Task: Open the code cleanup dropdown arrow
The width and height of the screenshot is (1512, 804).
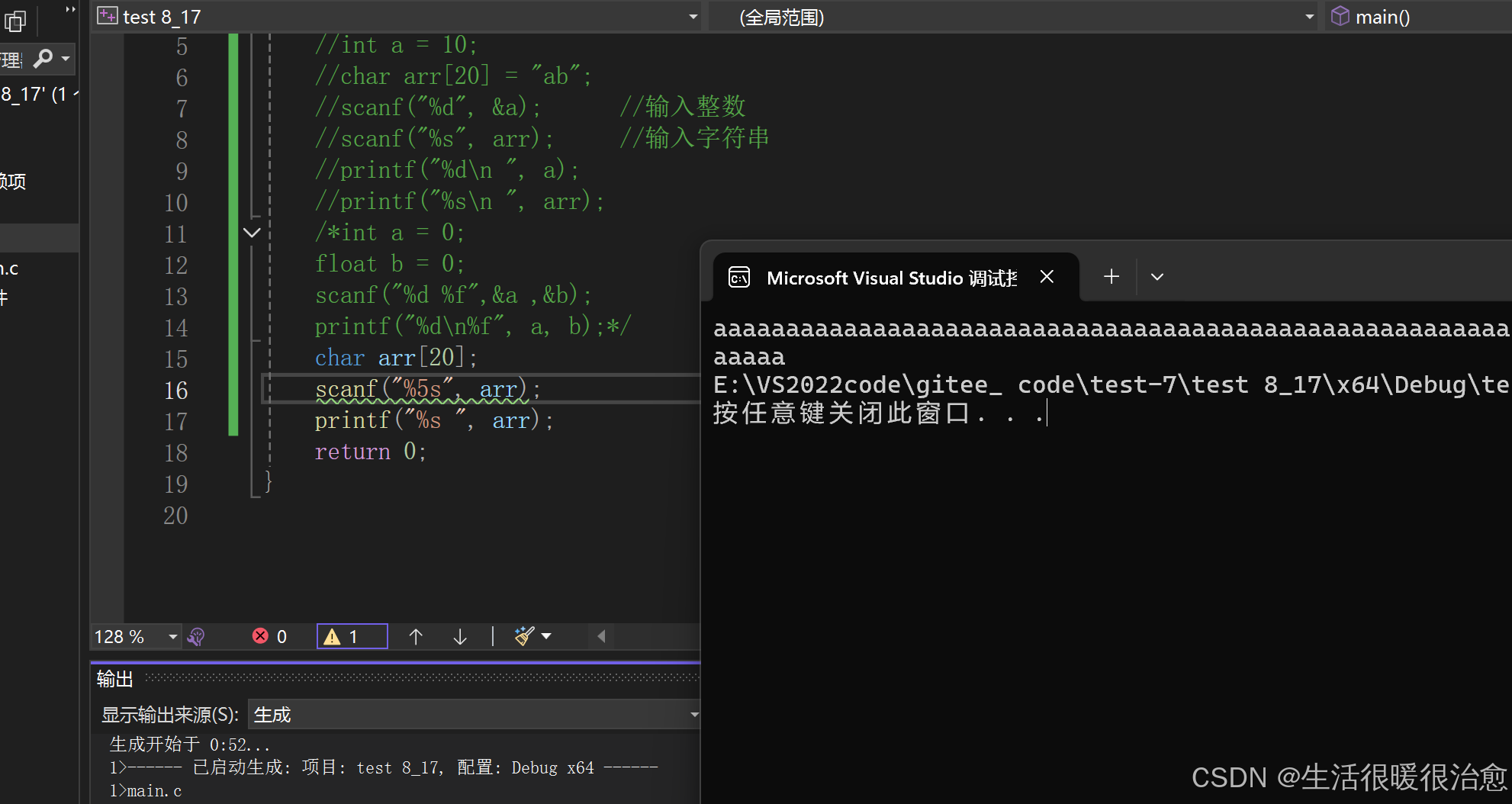Action: (546, 636)
